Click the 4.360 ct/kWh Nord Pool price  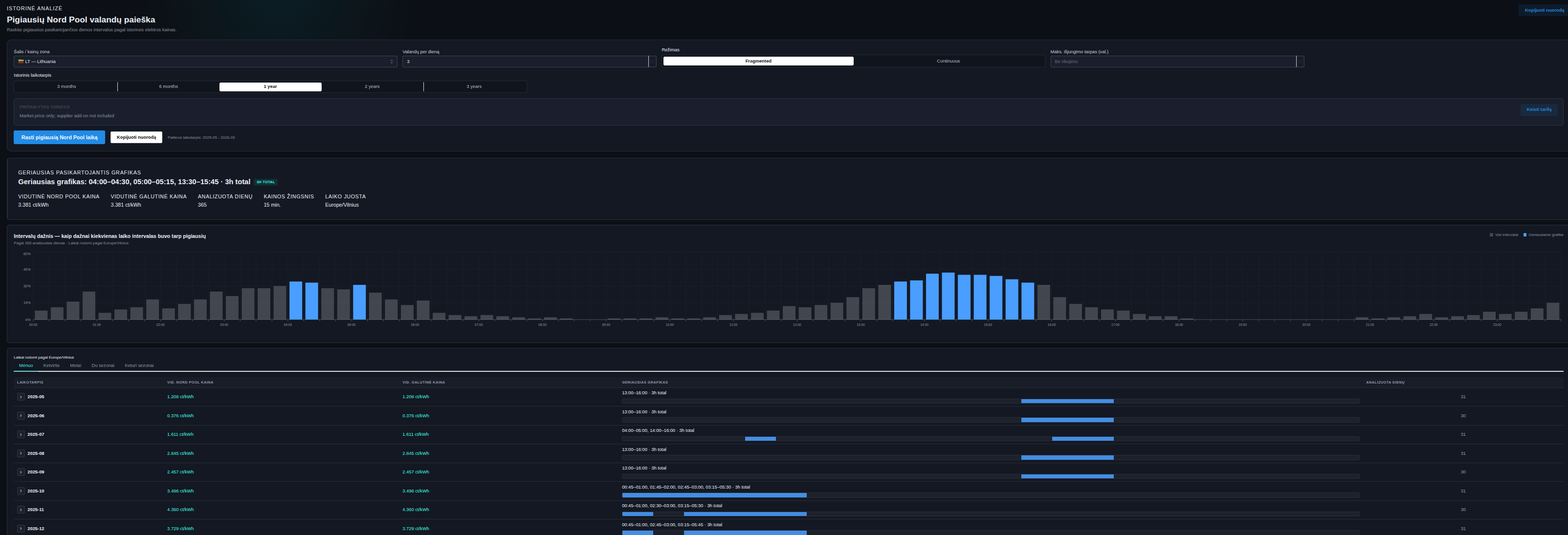(x=180, y=510)
